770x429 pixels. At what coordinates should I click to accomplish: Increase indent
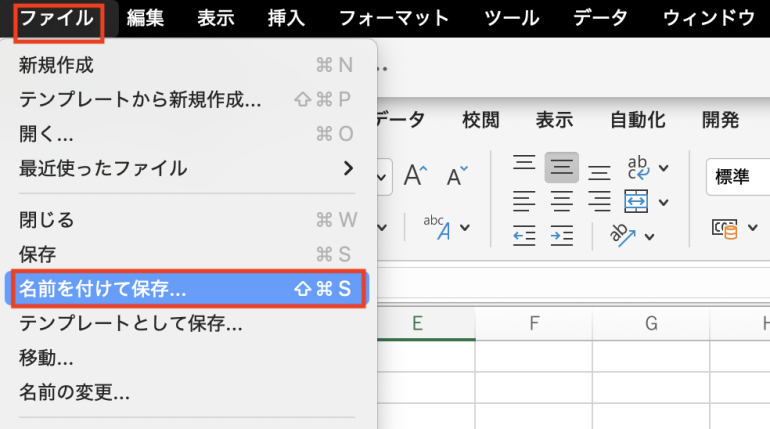[561, 236]
